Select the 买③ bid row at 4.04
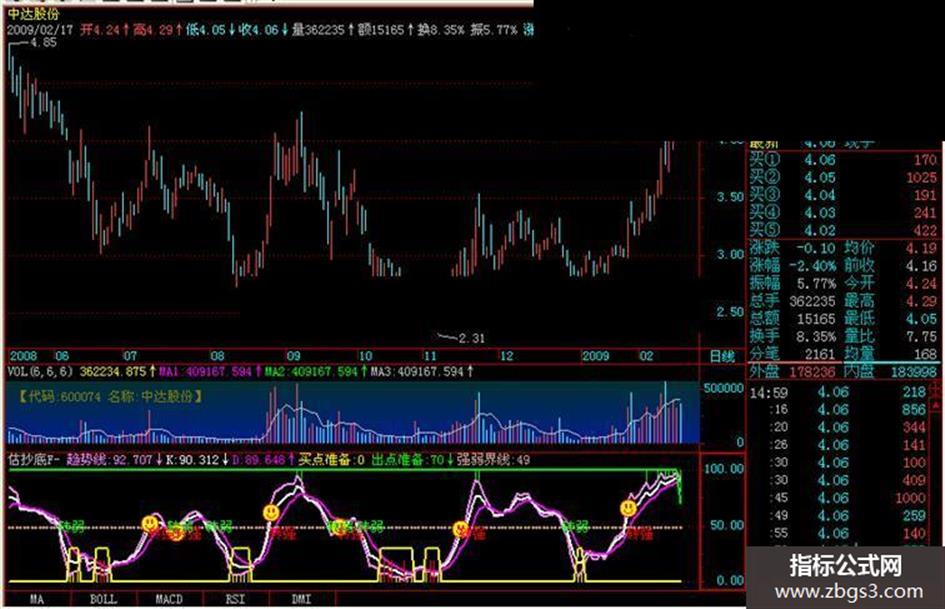The image size is (945, 609). pos(843,195)
